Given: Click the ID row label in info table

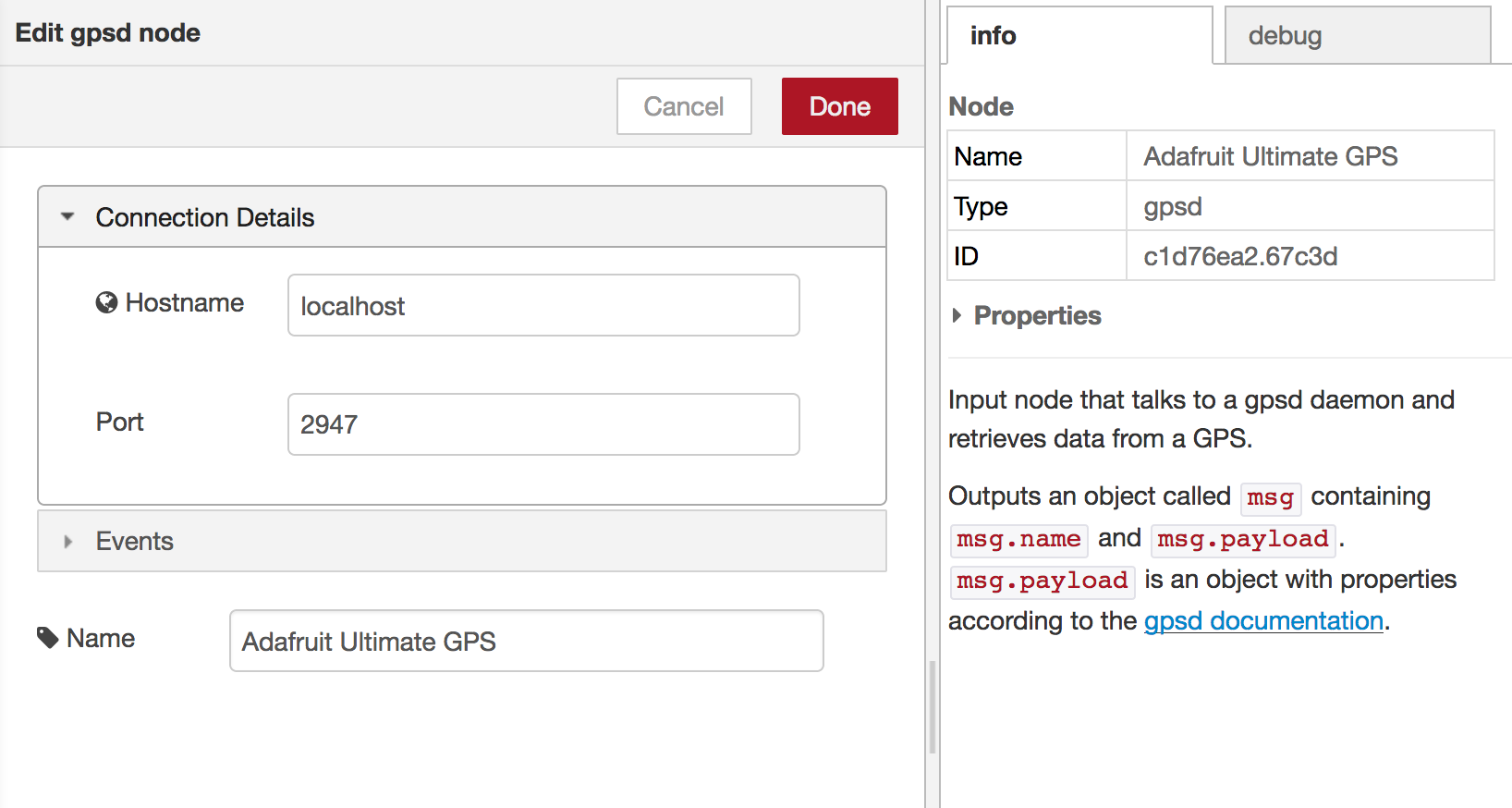Looking at the screenshot, I should pyautogui.click(x=967, y=256).
